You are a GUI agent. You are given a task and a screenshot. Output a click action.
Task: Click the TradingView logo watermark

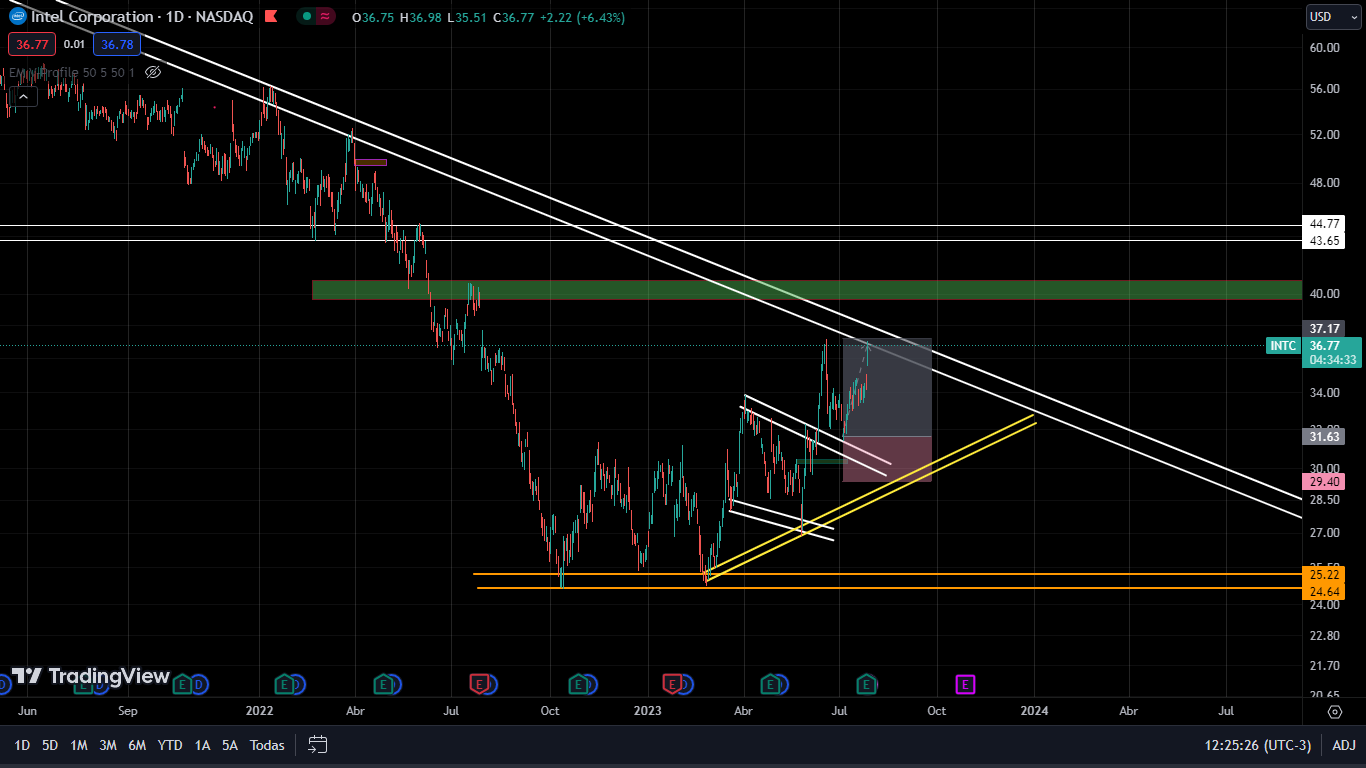coord(90,677)
